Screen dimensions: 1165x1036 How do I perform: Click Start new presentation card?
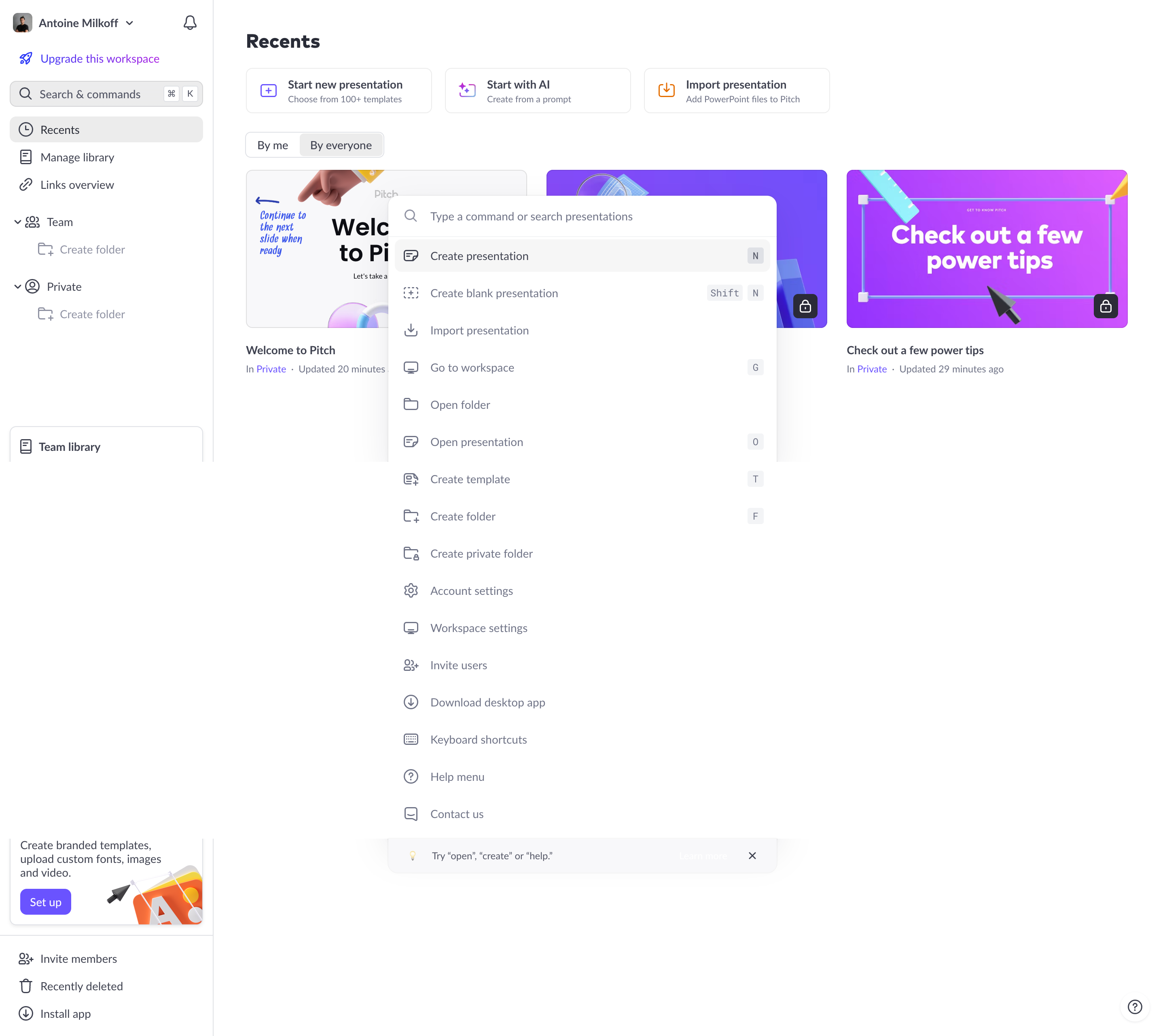pyautogui.click(x=339, y=91)
